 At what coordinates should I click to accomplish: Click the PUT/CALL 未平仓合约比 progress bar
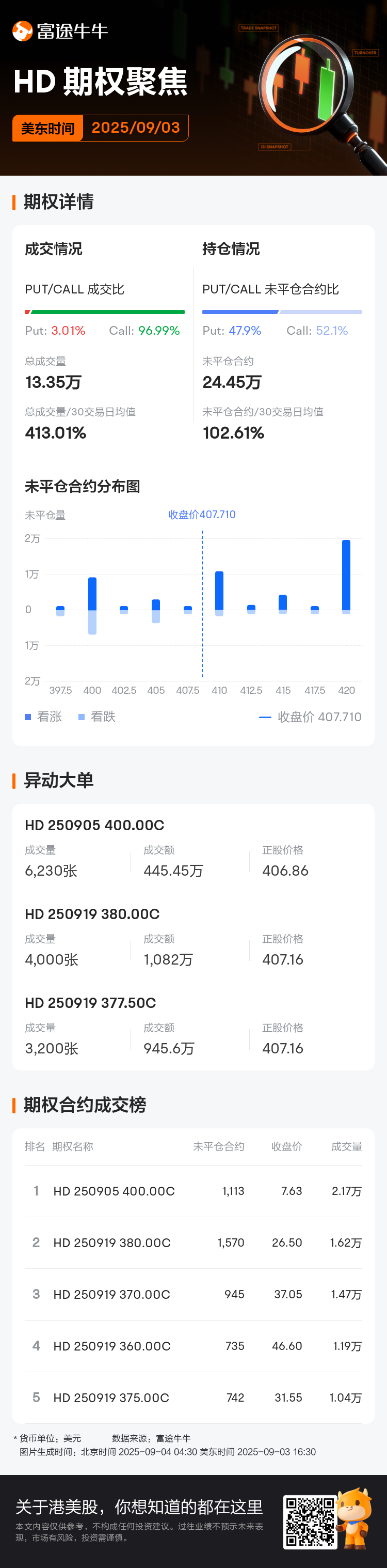click(282, 312)
